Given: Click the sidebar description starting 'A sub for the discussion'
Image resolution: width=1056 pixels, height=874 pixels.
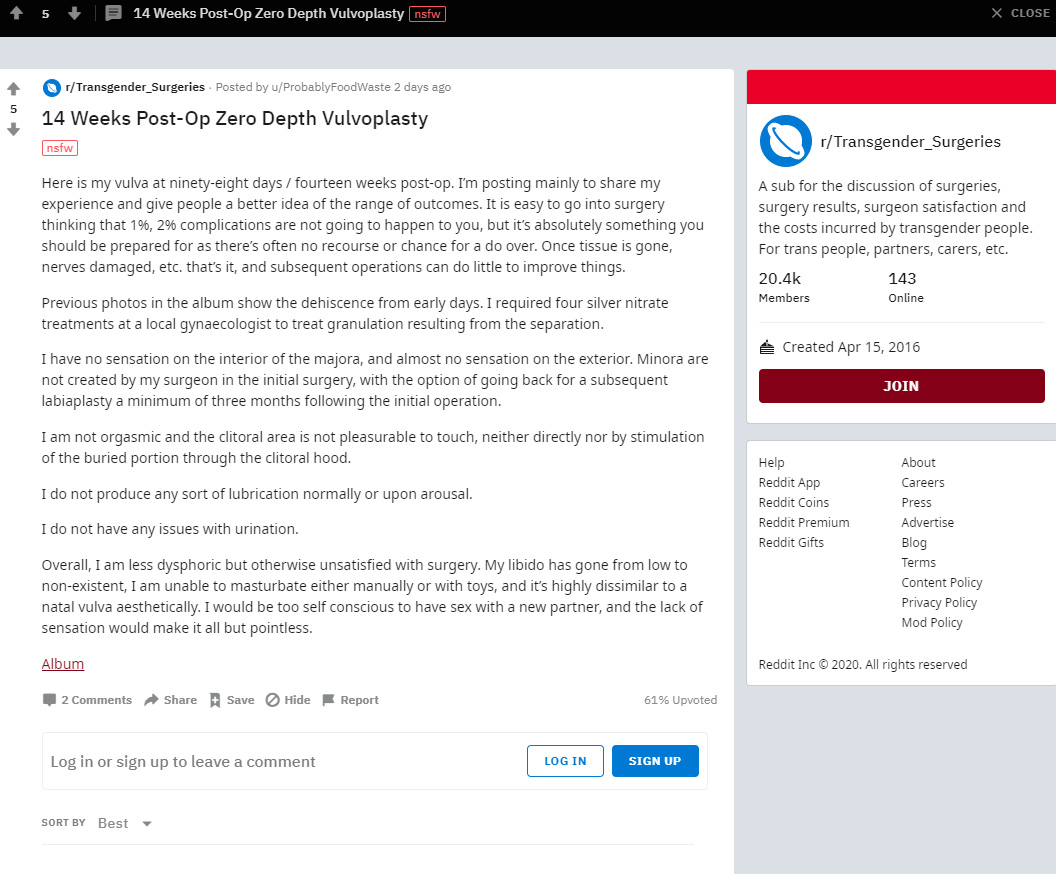Looking at the screenshot, I should click(895, 217).
